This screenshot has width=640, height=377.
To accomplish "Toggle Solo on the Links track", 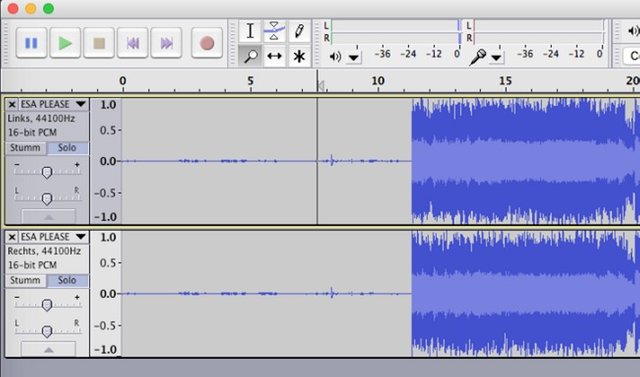I will (x=67, y=148).
